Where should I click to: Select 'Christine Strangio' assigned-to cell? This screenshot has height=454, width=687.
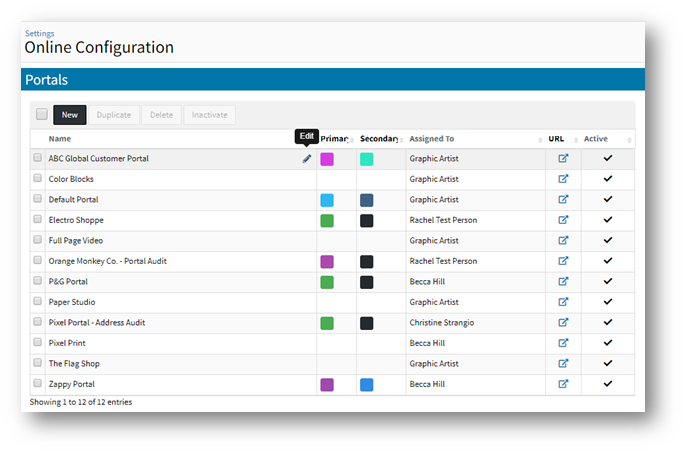pyautogui.click(x=442, y=323)
